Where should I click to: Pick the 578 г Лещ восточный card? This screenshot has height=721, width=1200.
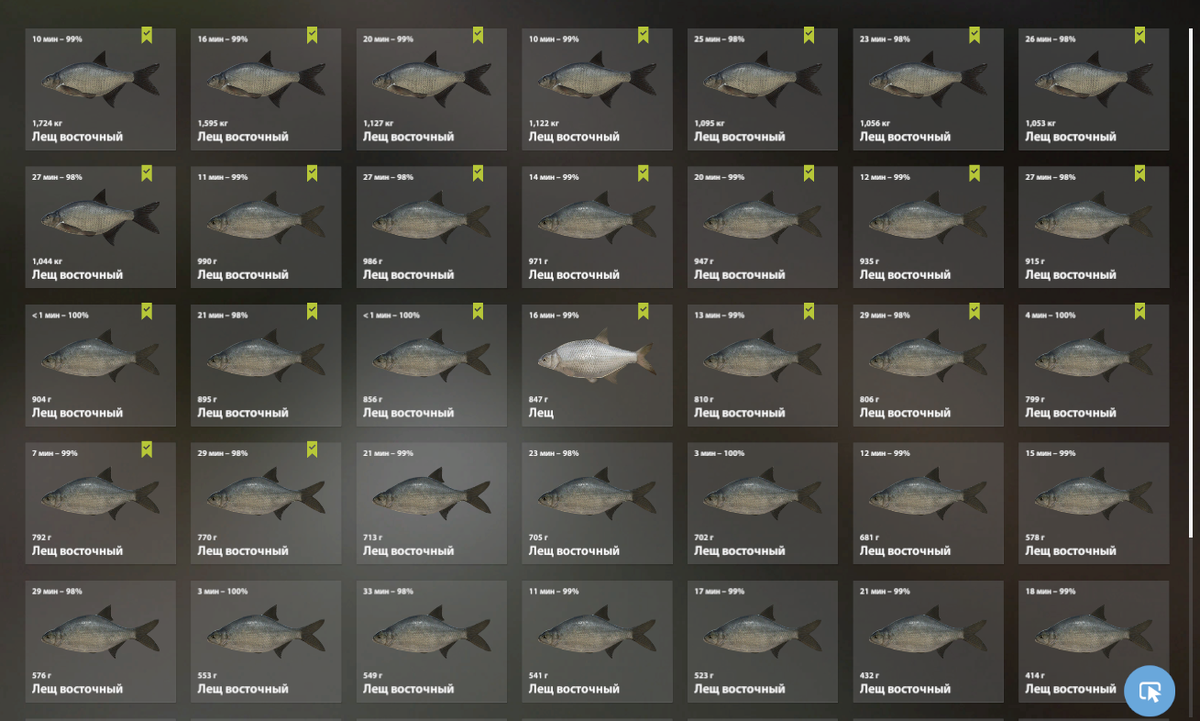pyautogui.click(x=1094, y=503)
